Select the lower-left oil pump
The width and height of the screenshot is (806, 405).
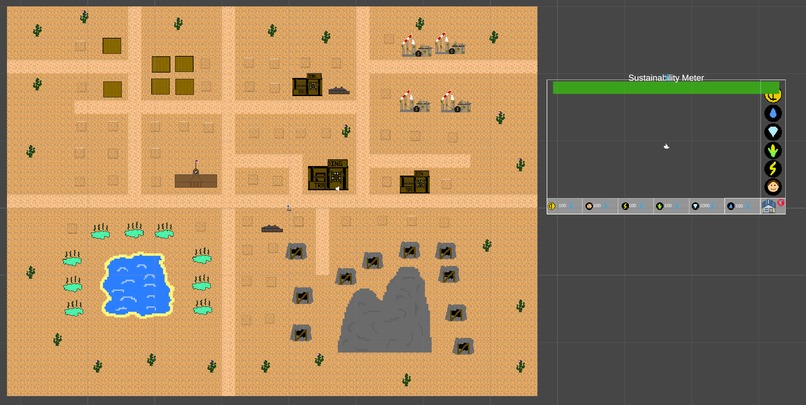415,102
